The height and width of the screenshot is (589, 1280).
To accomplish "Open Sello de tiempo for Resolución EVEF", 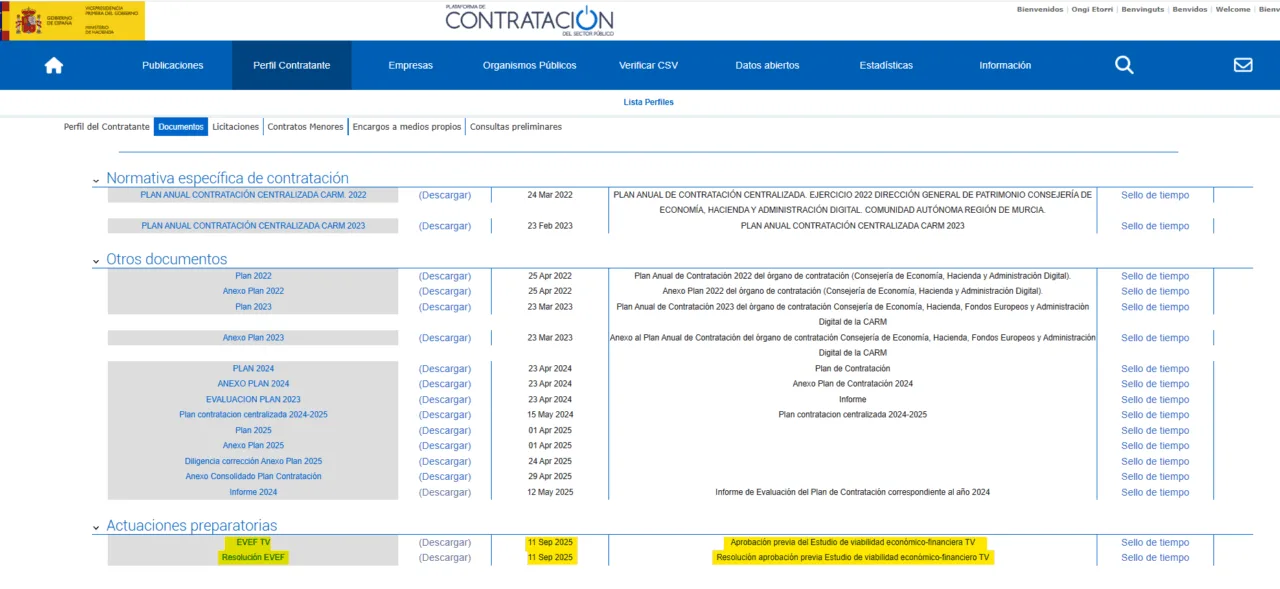I will (1155, 558).
